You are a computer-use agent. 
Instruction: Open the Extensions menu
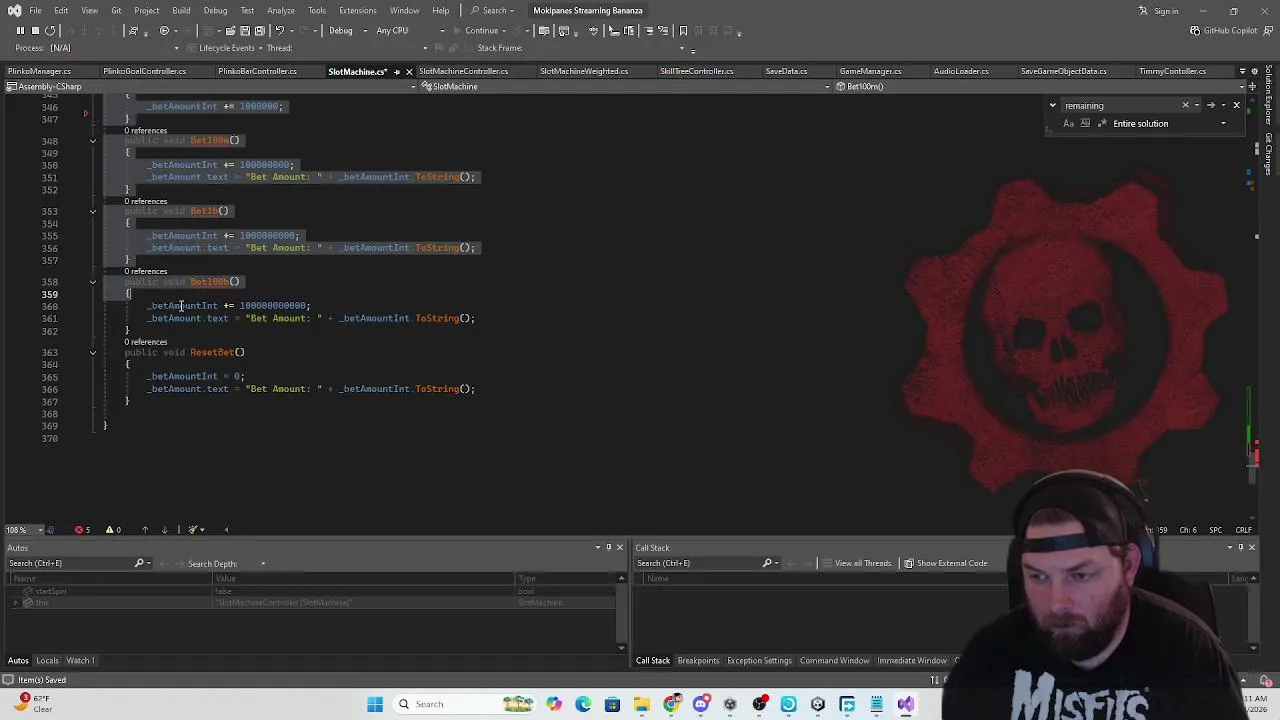click(x=357, y=10)
